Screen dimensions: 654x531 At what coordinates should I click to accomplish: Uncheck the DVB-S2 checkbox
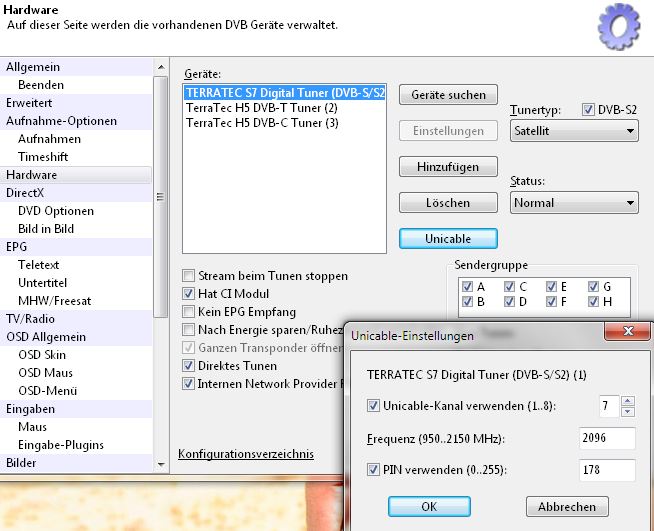[x=588, y=110]
